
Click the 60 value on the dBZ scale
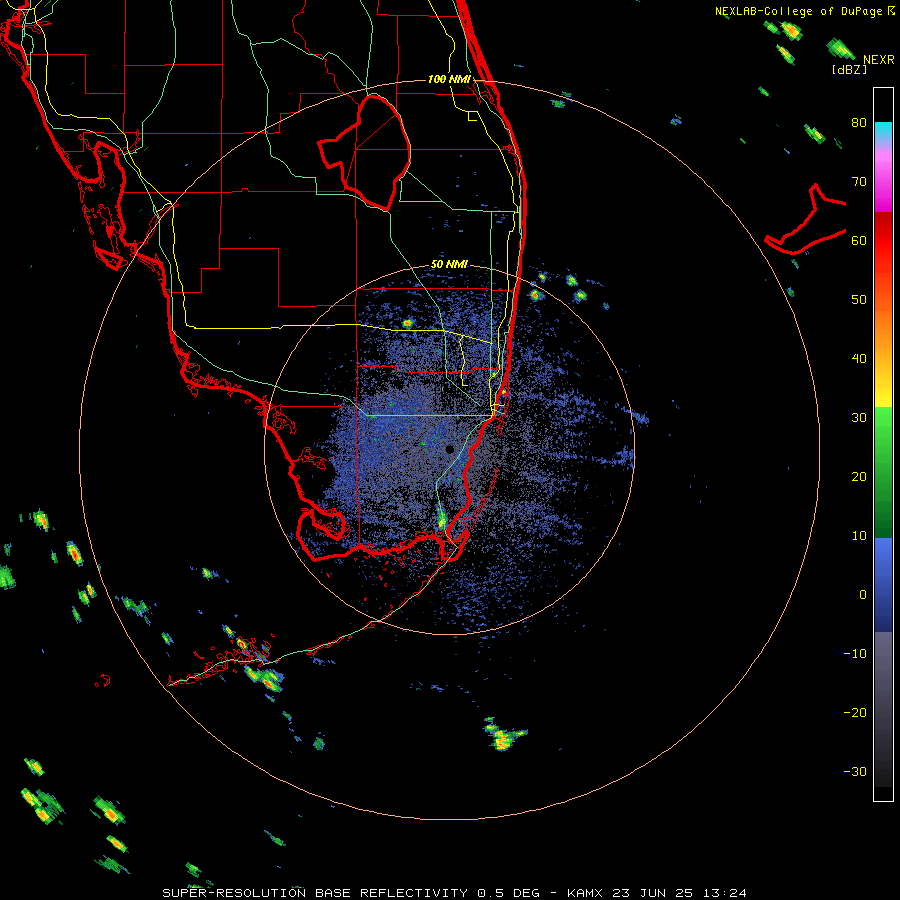[x=859, y=240]
